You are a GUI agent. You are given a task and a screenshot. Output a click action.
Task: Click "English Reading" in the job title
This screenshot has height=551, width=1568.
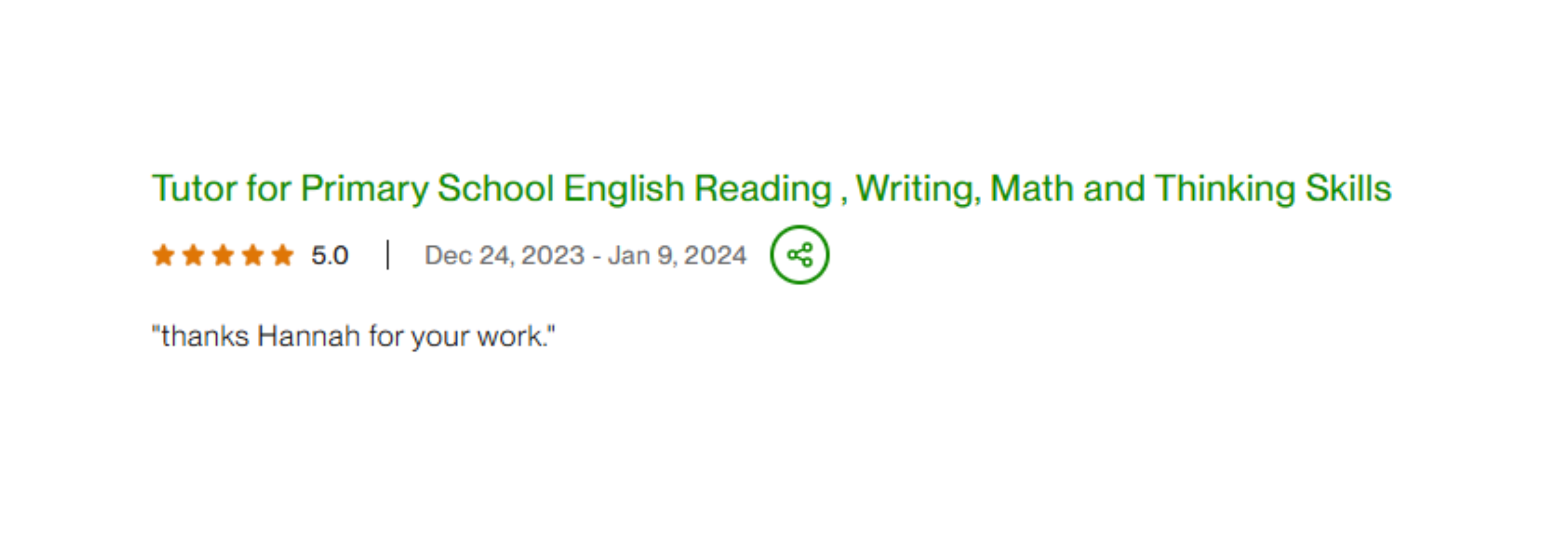(x=697, y=188)
